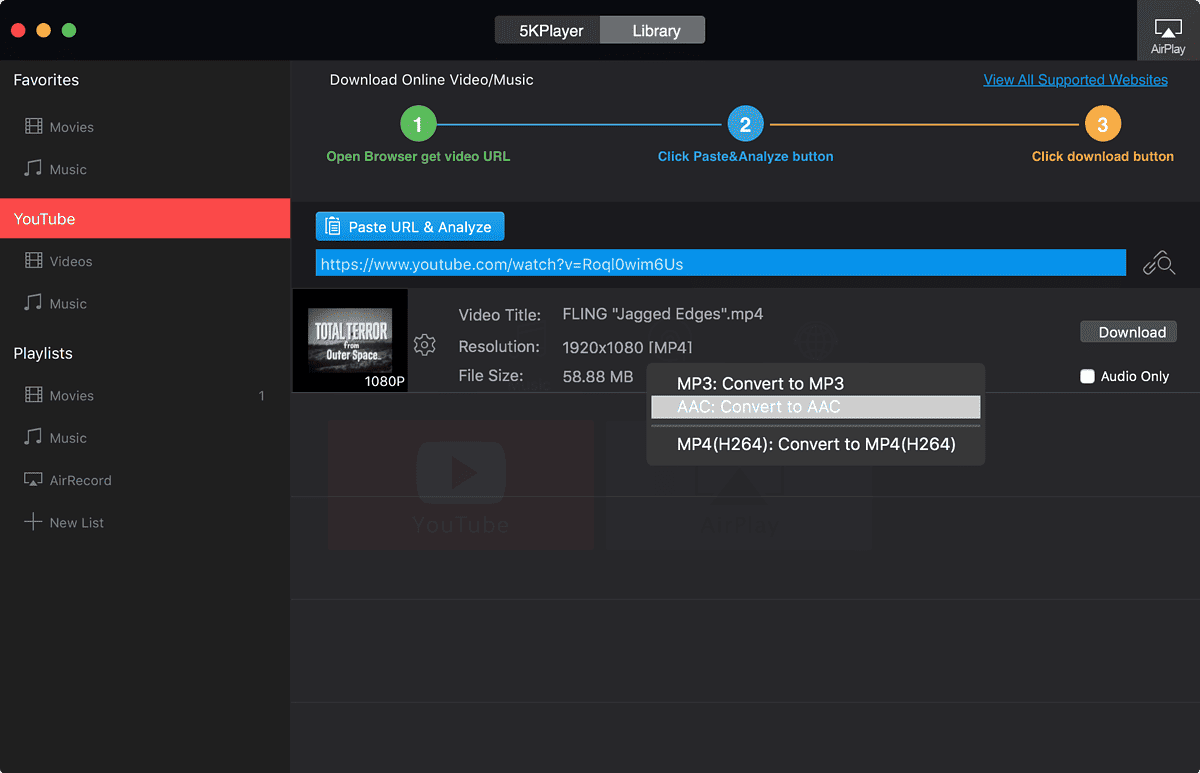
Task: Click the YouTube URL input field
Action: pyautogui.click(x=721, y=263)
